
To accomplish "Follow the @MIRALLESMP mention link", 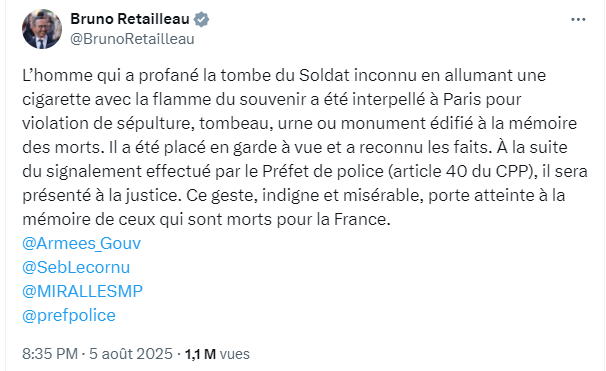I will click(82, 291).
